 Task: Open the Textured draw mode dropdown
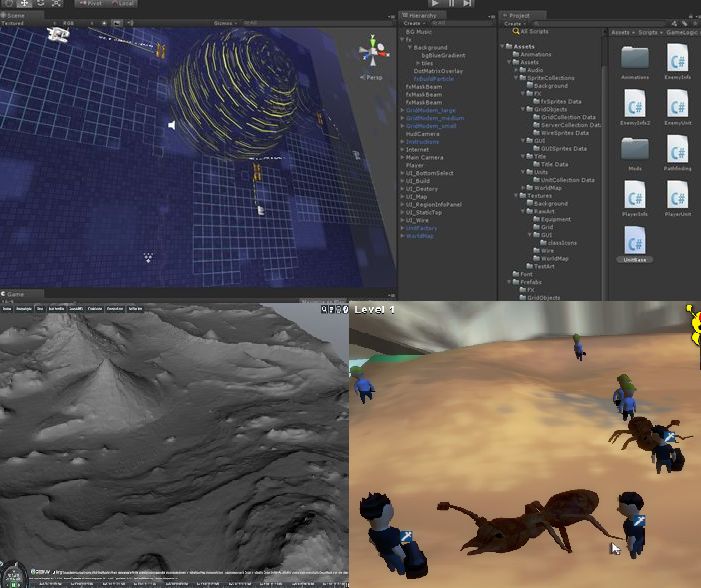(14, 22)
